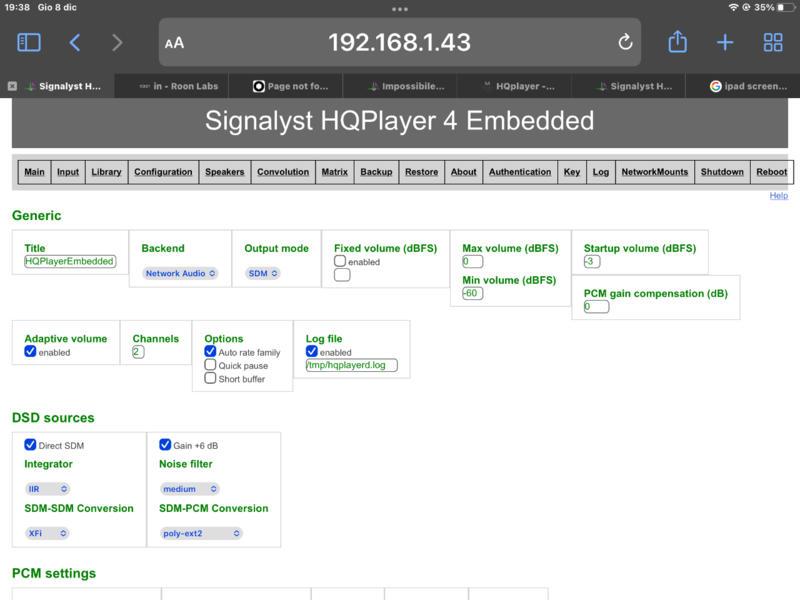
Task: Open the Convolution menu page
Action: coord(283,172)
